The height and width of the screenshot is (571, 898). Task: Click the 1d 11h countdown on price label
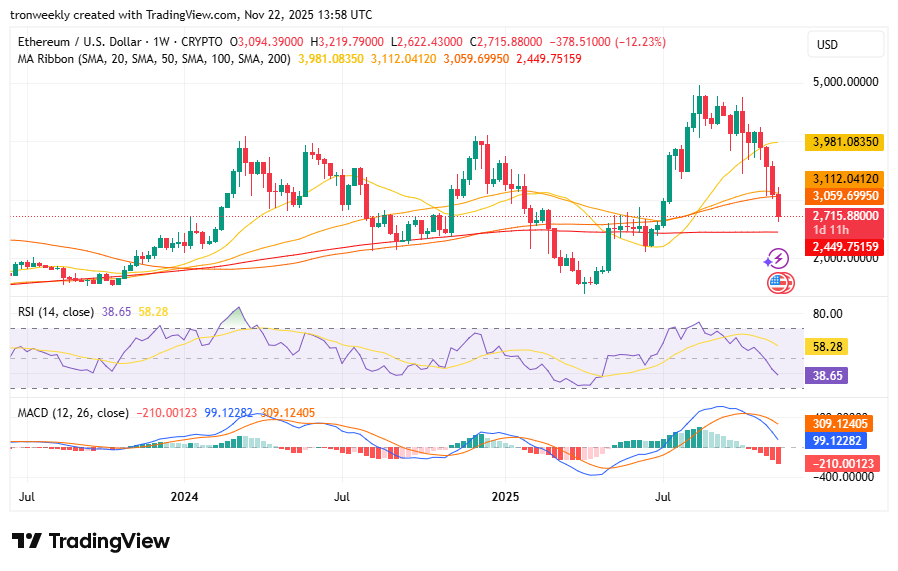(x=831, y=230)
